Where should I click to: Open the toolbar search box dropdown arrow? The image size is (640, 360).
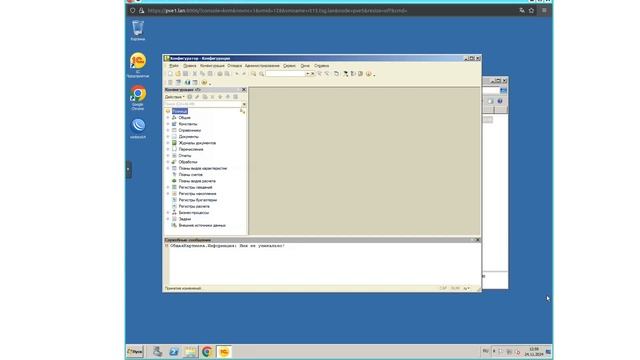307,74
